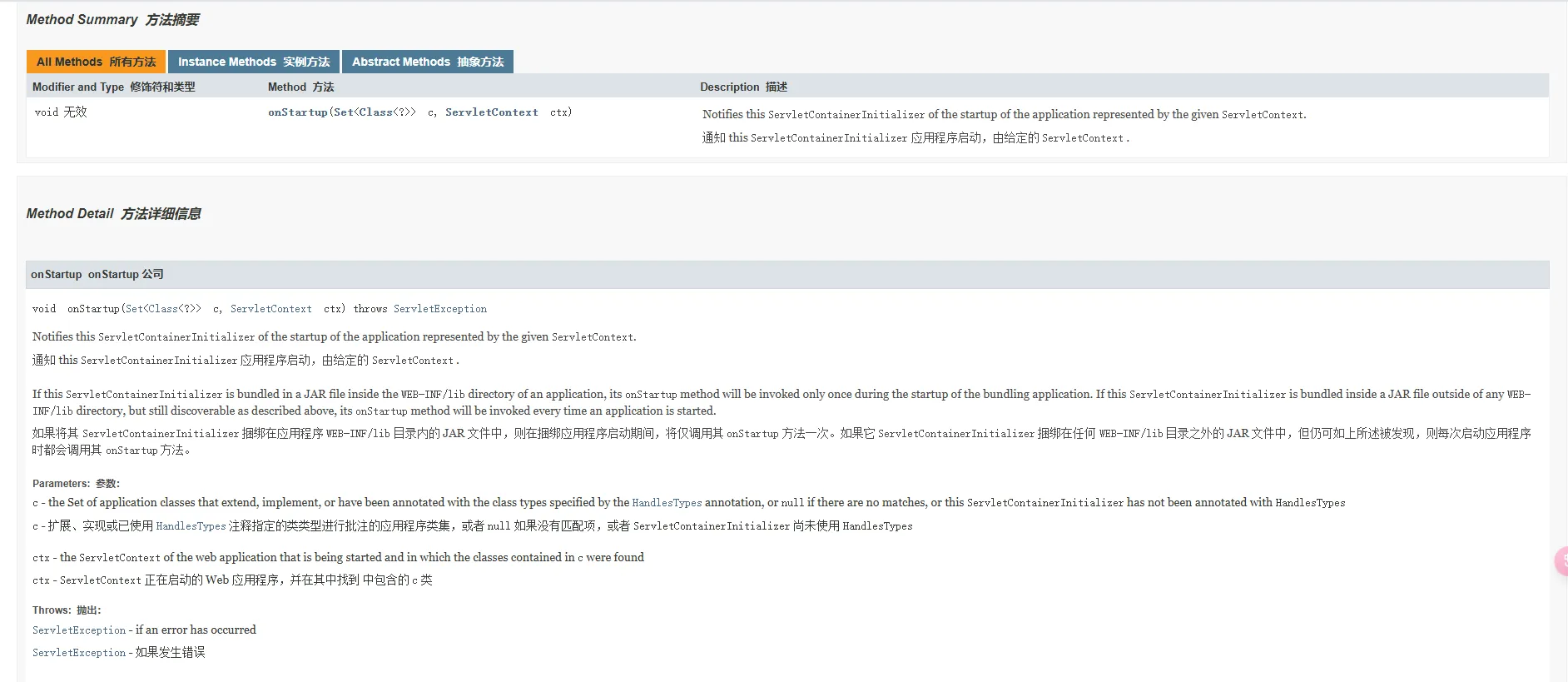Switch to the Instance Methods tab
1568x682 pixels.
pyautogui.click(x=253, y=62)
